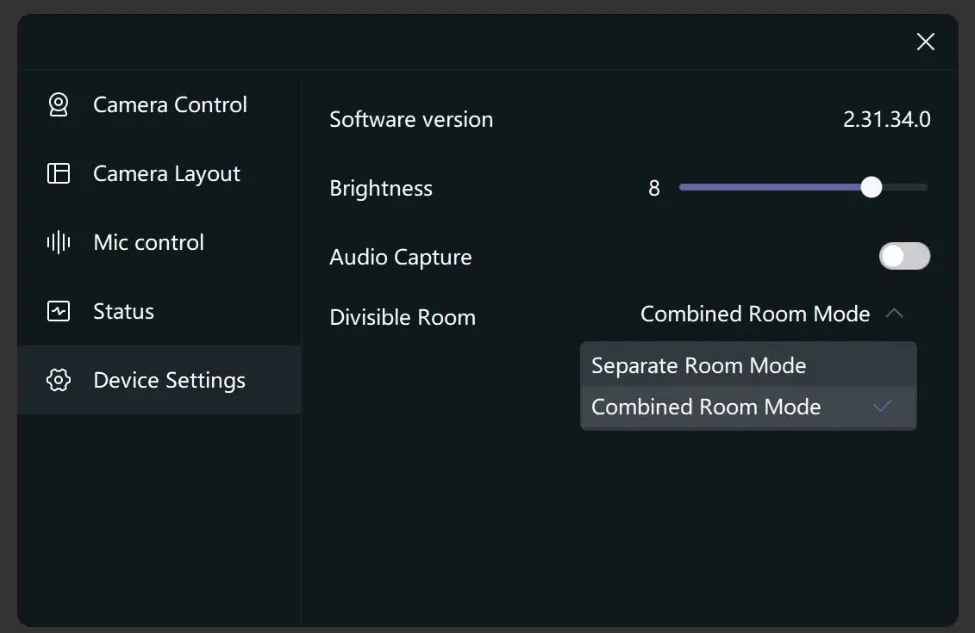The image size is (975, 633).
Task: Click the Status monitor icon
Action: tap(58, 311)
